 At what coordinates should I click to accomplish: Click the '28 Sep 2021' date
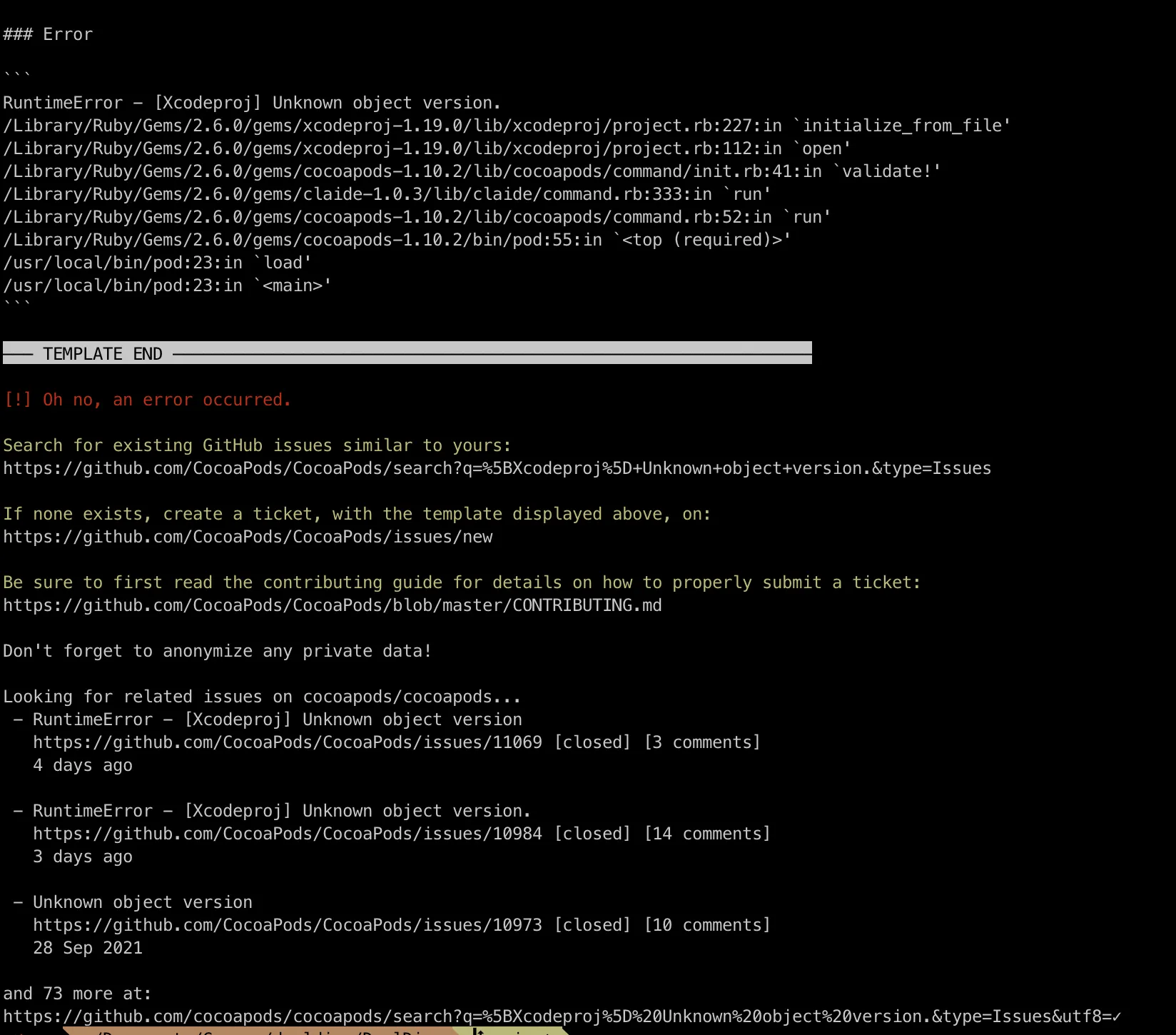(x=88, y=948)
